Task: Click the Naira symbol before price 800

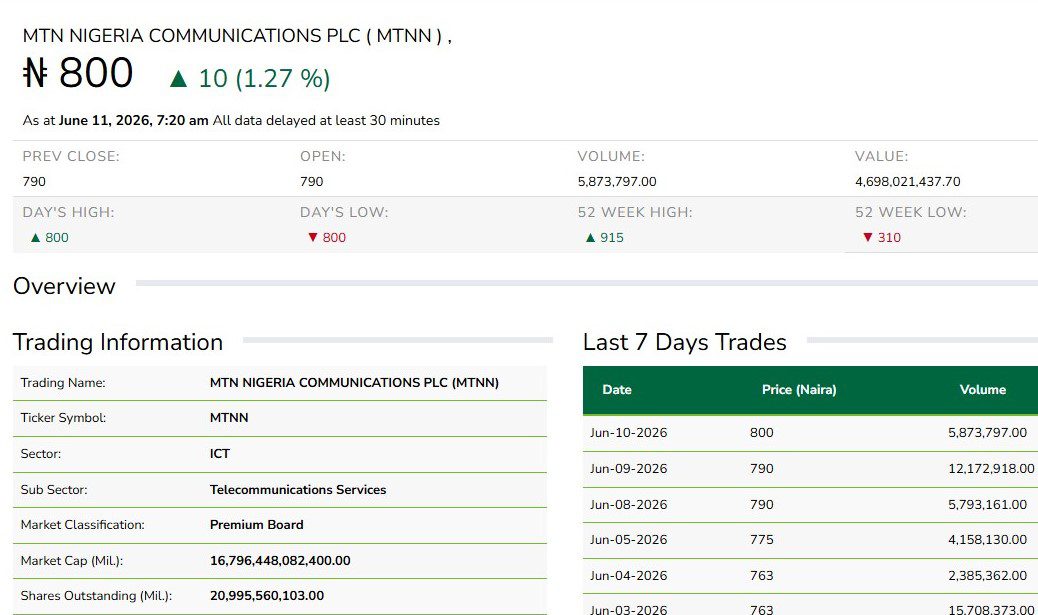Action: 35,73
